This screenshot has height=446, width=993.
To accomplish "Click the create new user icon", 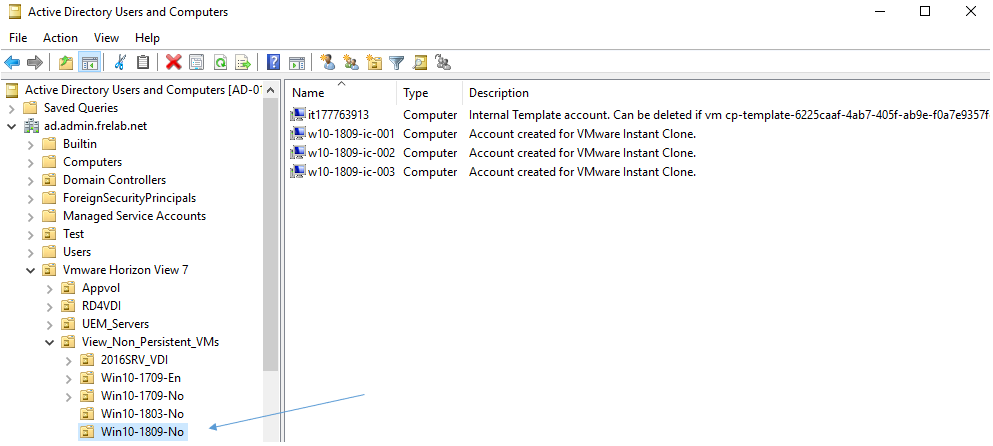I will (x=327, y=62).
